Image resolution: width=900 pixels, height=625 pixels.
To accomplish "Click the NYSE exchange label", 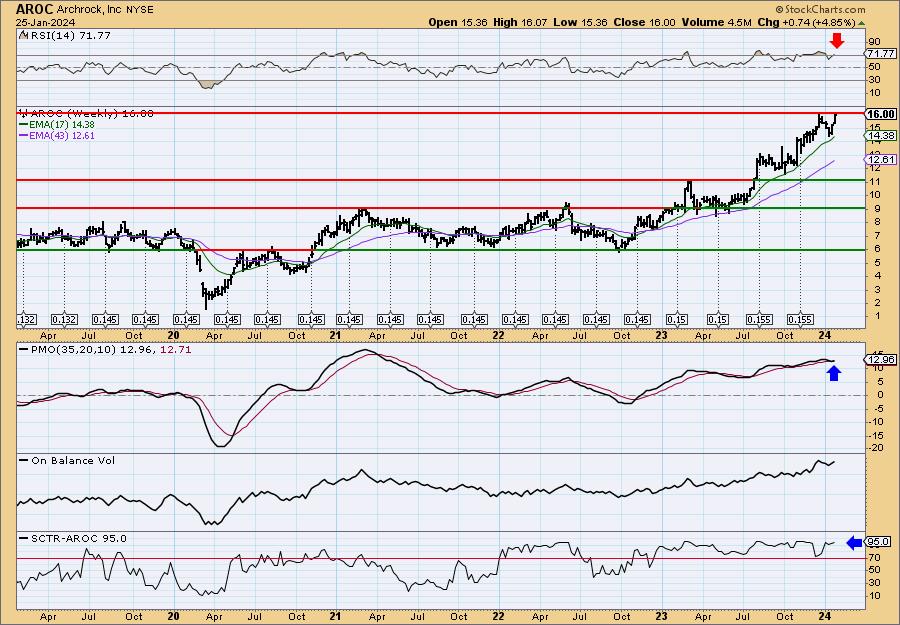I will click(x=141, y=10).
